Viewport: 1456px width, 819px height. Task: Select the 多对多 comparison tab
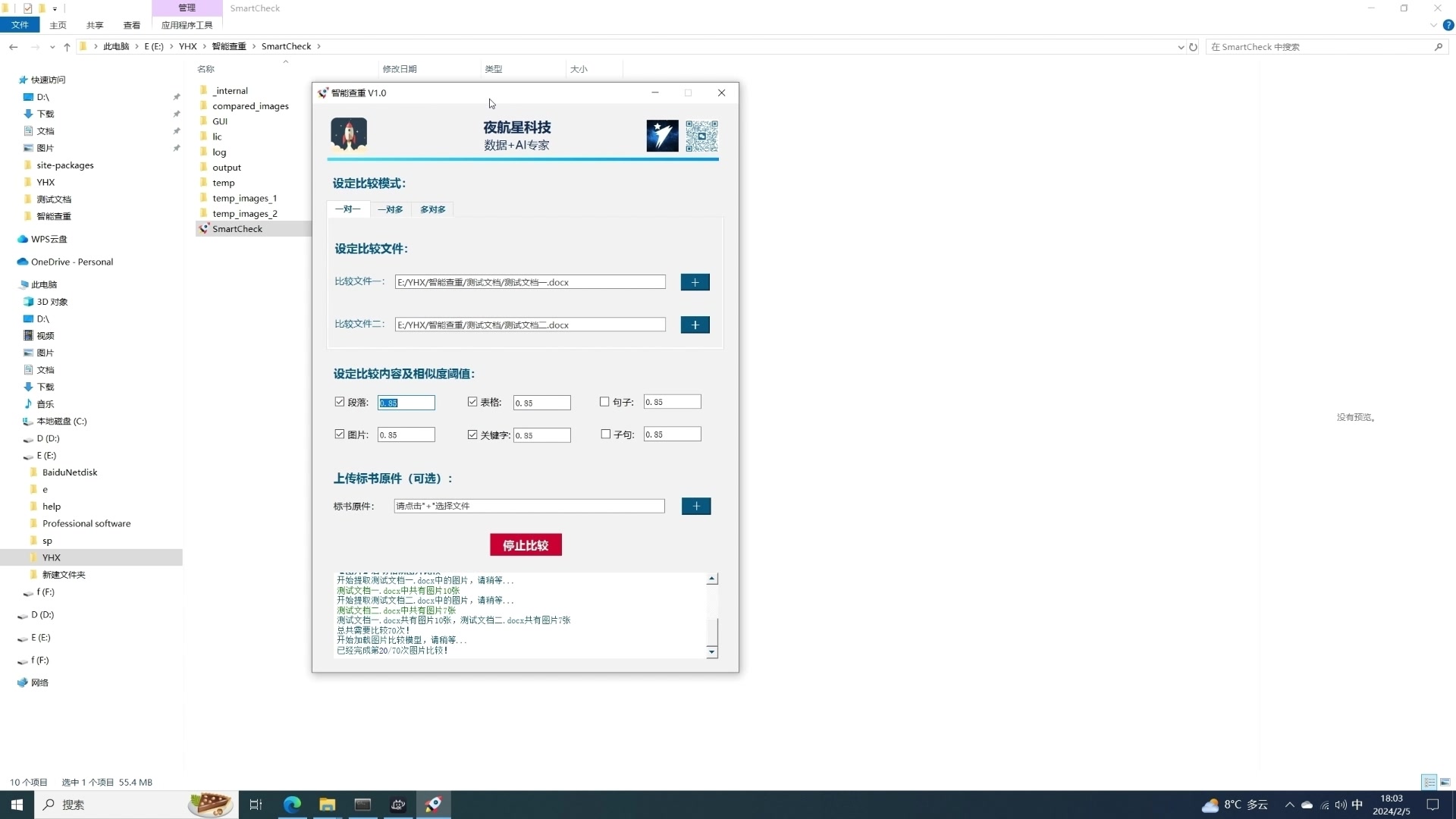tap(433, 209)
